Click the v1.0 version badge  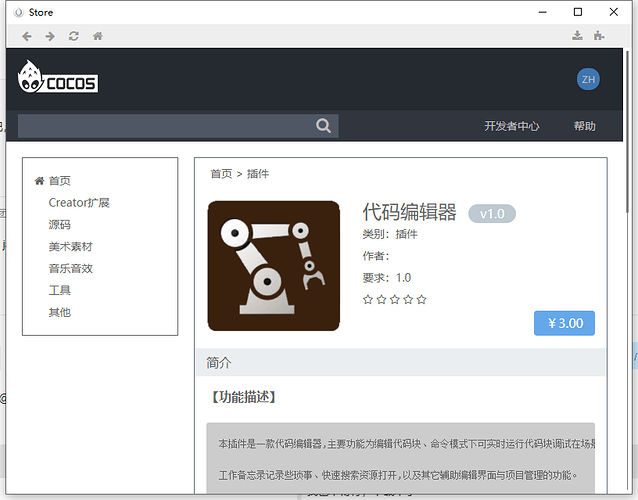click(492, 214)
